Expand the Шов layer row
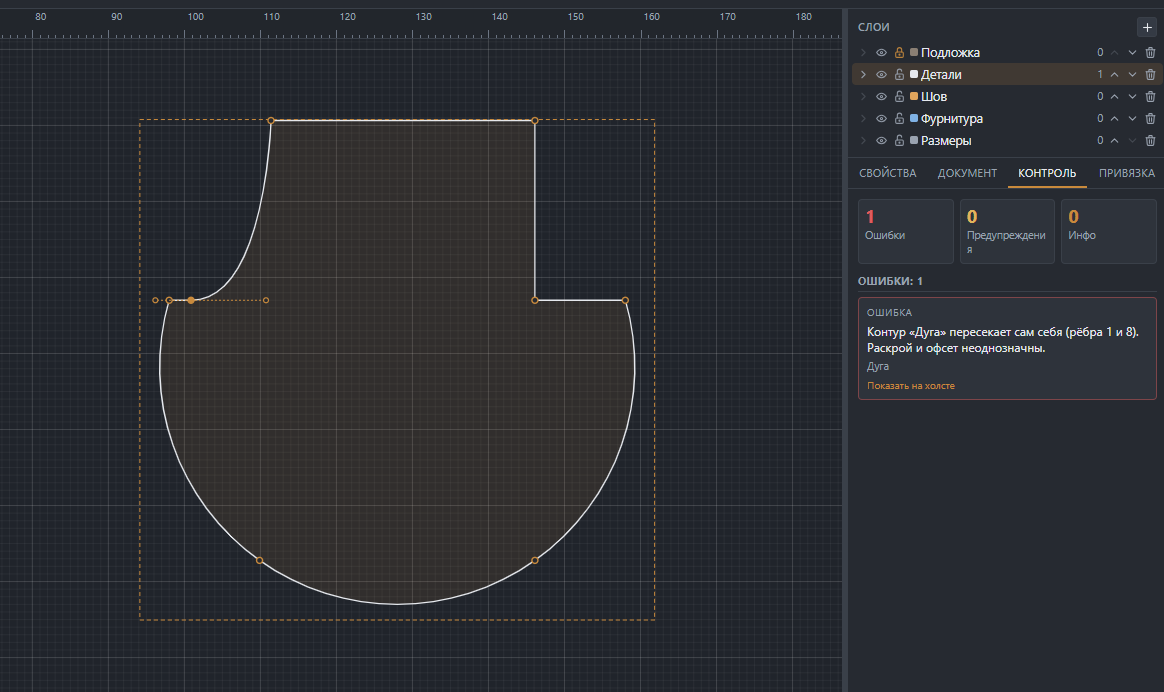The height and width of the screenshot is (692, 1164). pyautogui.click(x=863, y=97)
